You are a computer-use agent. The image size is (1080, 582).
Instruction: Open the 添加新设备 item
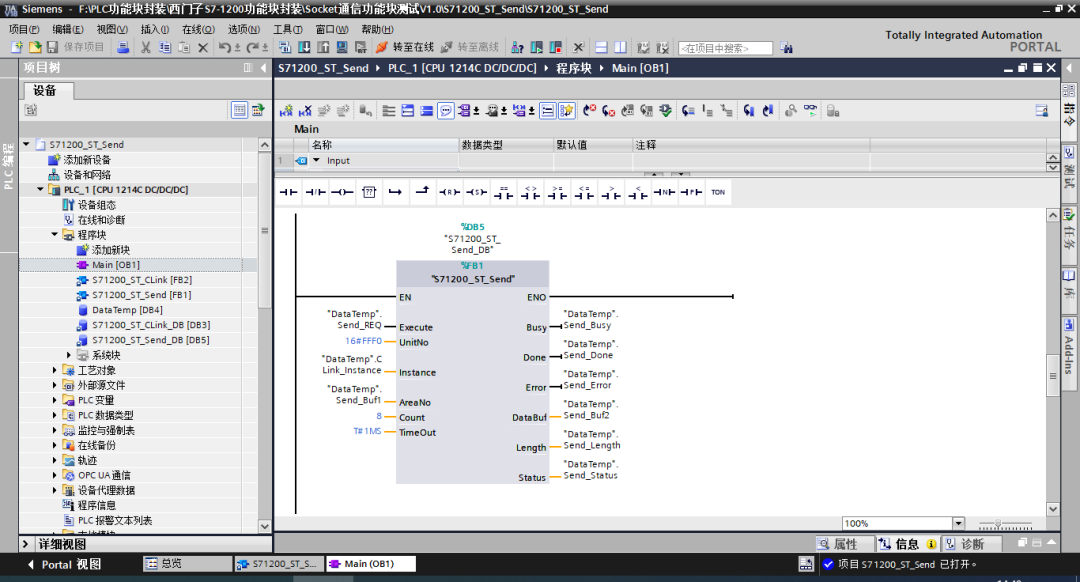click(87, 160)
